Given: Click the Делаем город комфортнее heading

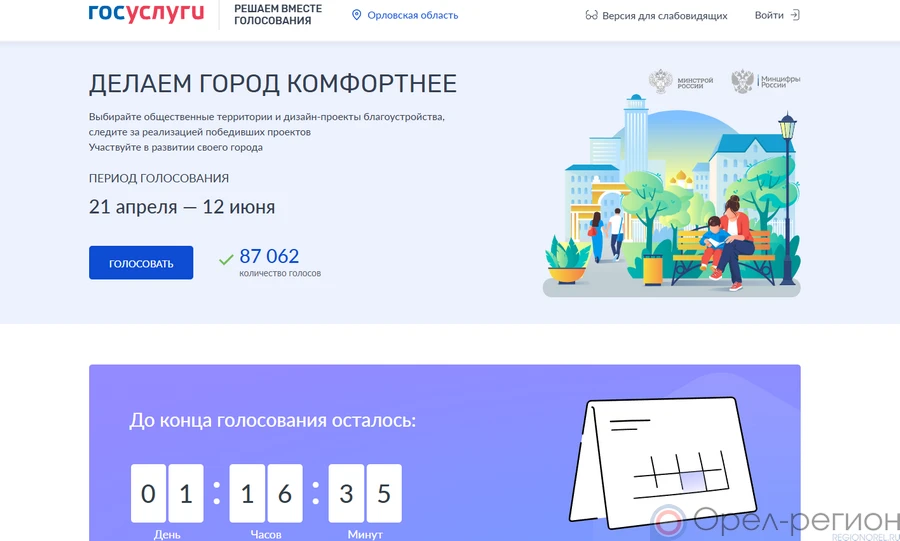Looking at the screenshot, I should click(x=273, y=83).
